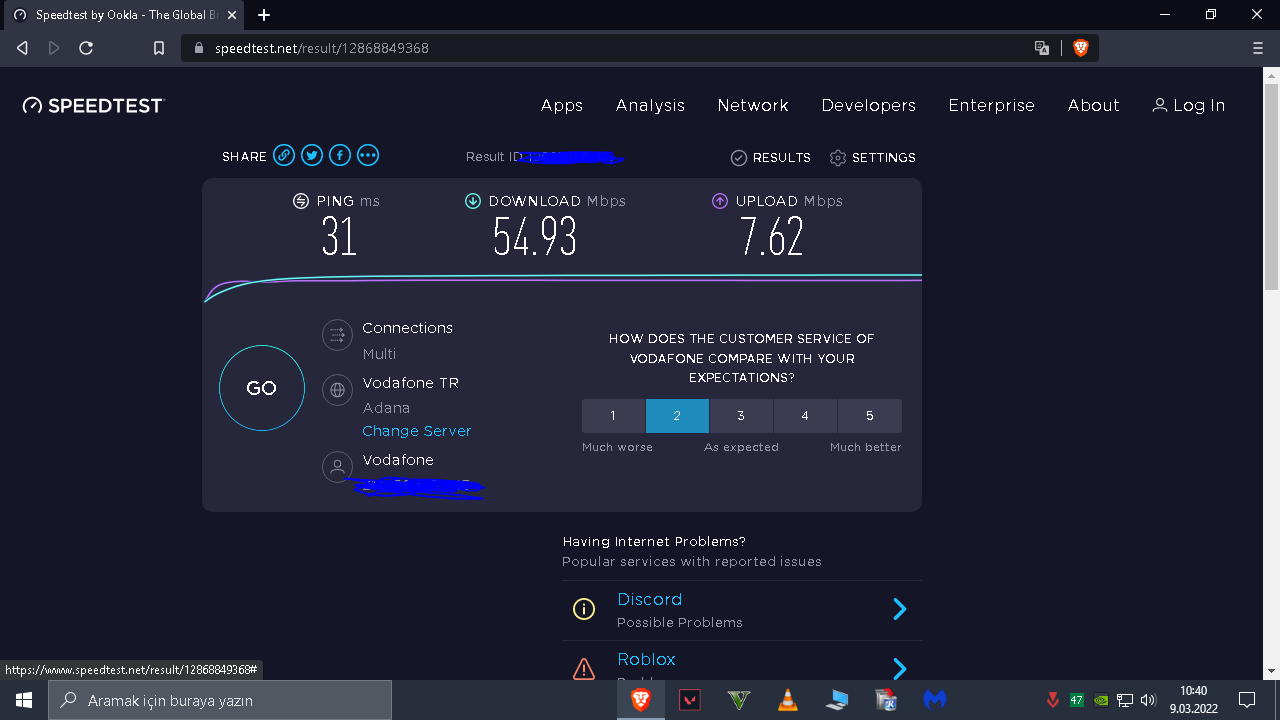The image size is (1280, 720).
Task: Open a new browser tab
Action: tap(264, 15)
